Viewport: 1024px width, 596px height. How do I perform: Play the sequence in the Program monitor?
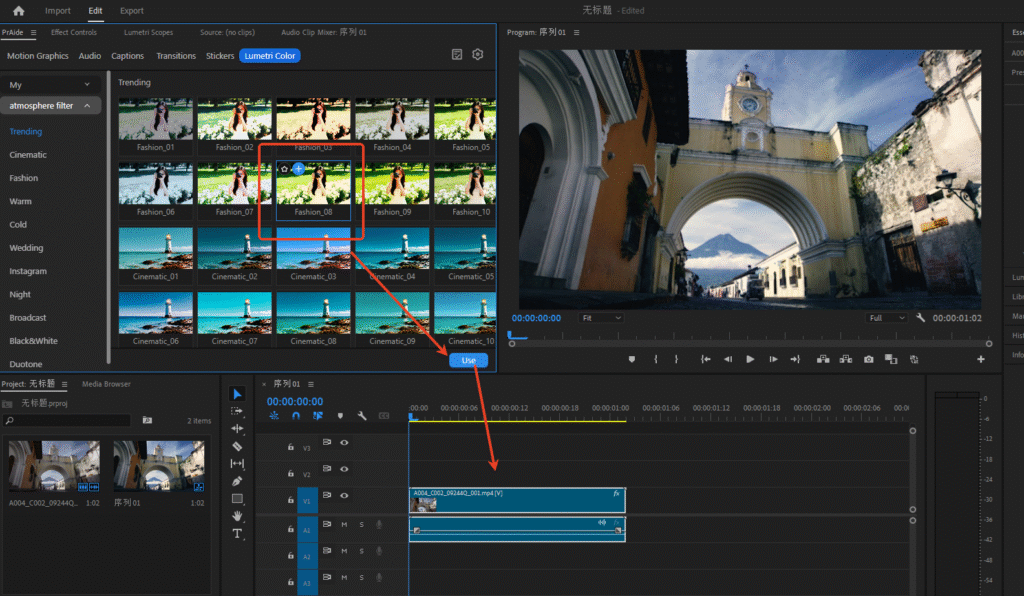tap(750, 358)
